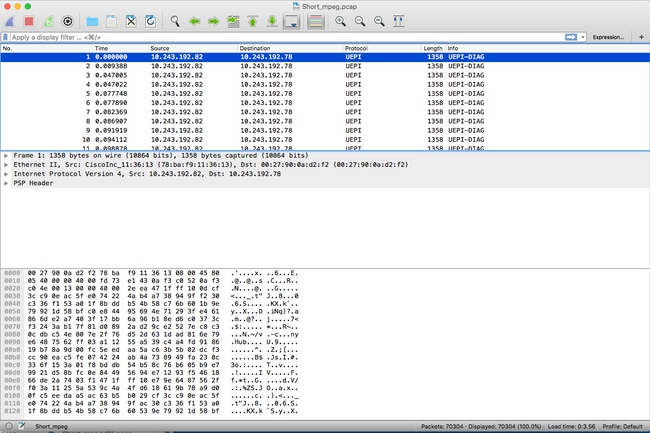
Task: Reset text to normal size
Action: click(x=379, y=21)
